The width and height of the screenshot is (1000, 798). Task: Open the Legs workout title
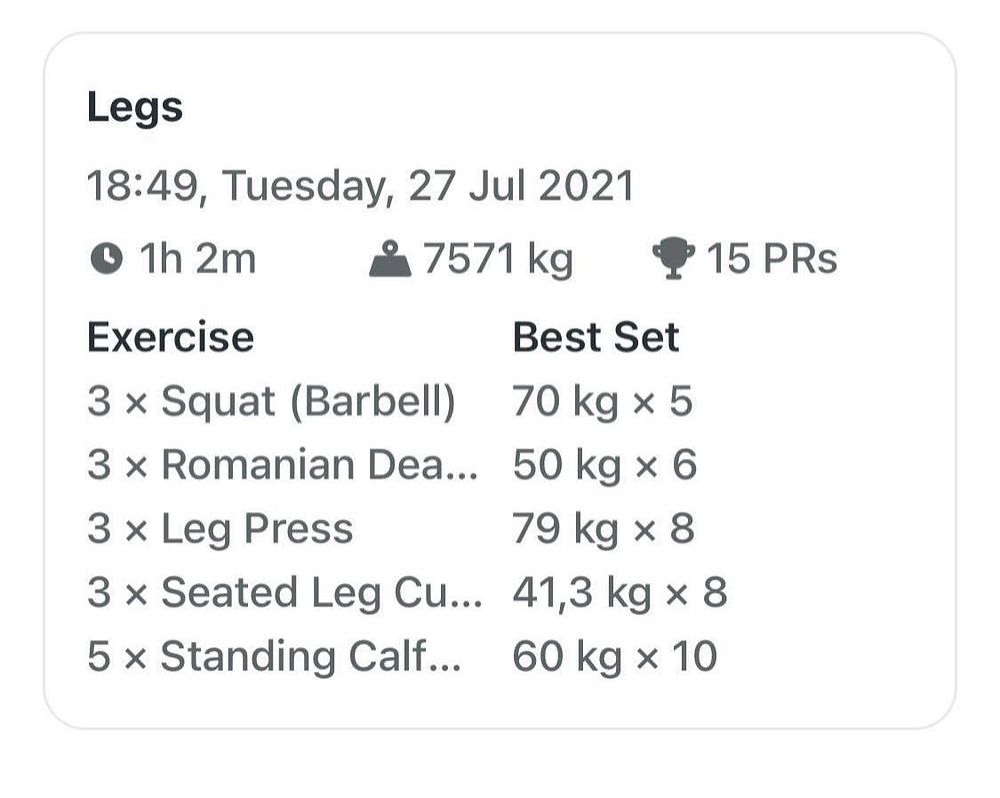point(135,107)
